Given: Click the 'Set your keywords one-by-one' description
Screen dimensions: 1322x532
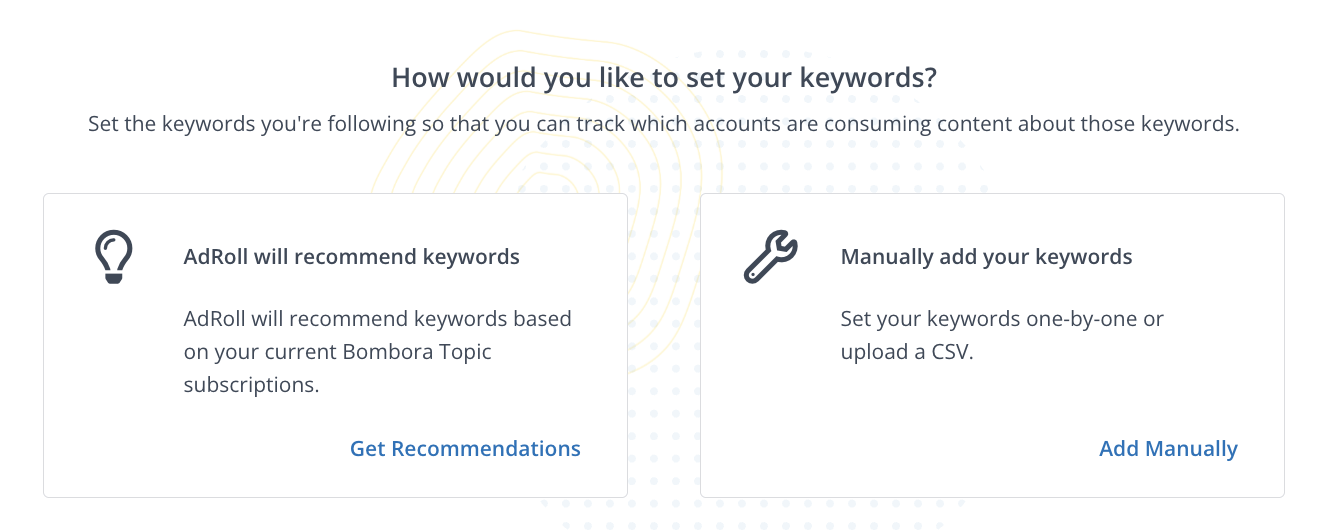Looking at the screenshot, I should pos(1002,319).
